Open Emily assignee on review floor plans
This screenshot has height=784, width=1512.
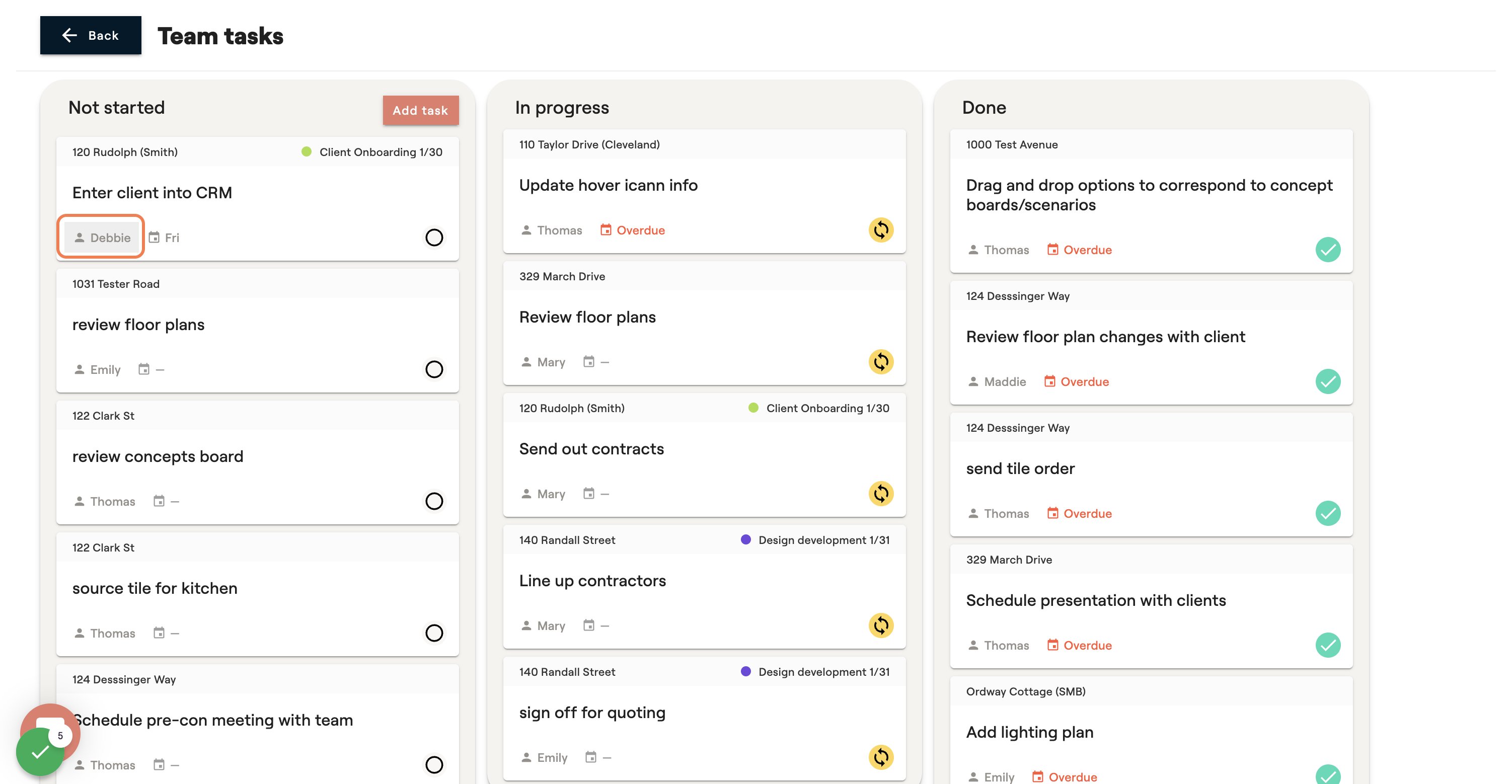point(98,370)
